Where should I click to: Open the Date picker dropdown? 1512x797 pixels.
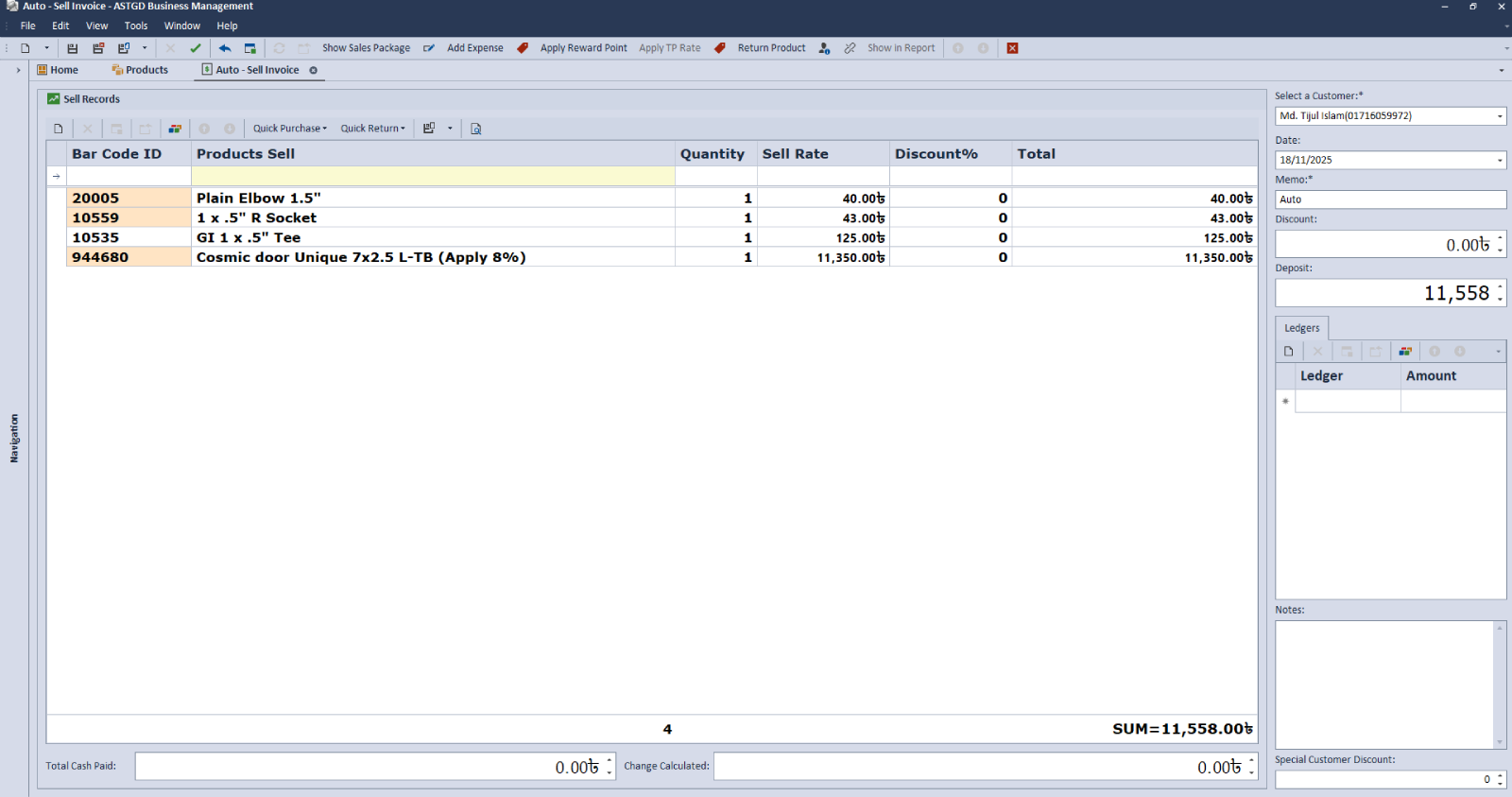(x=1500, y=161)
